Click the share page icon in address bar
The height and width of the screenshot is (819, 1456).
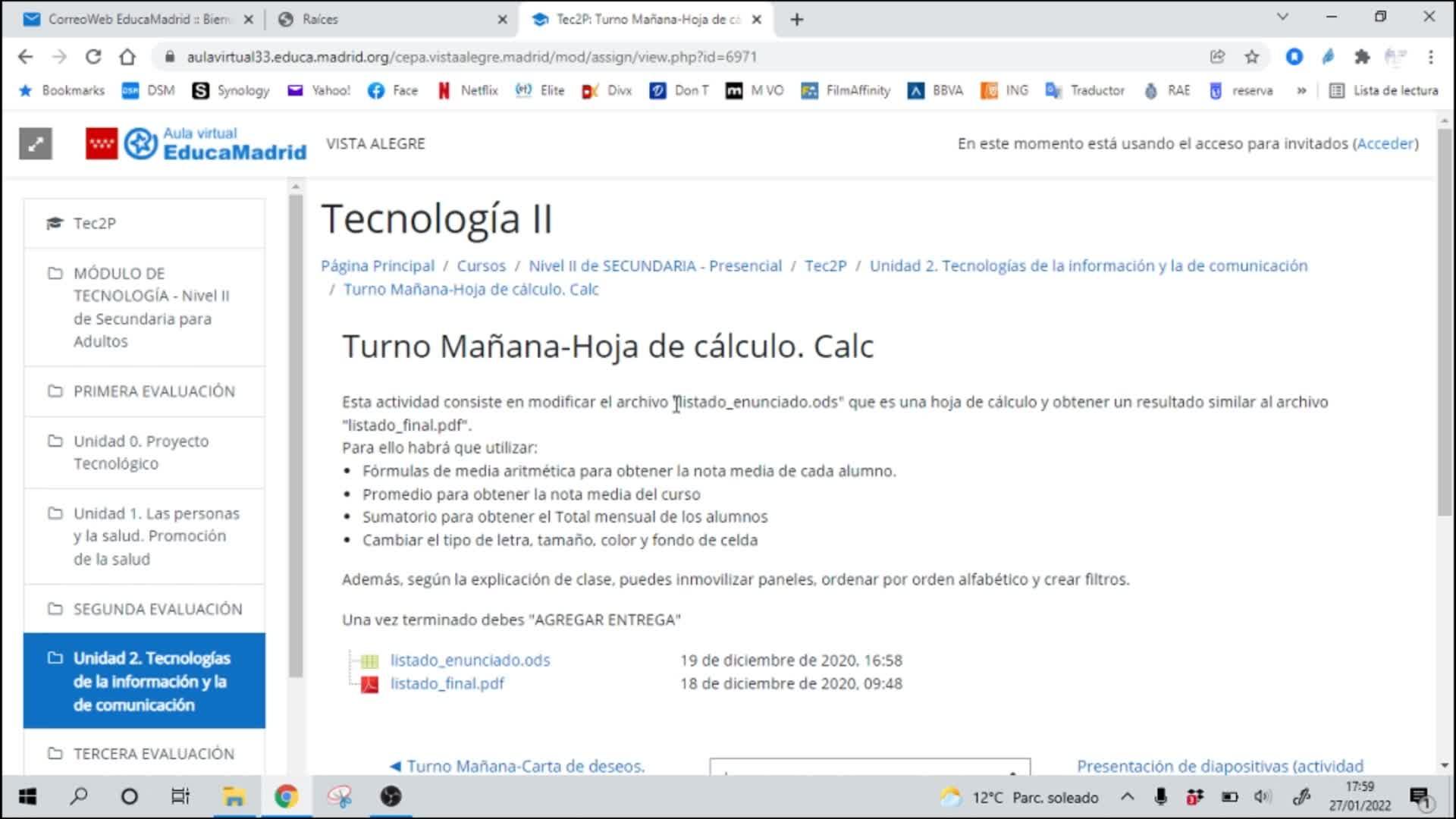point(1217,57)
